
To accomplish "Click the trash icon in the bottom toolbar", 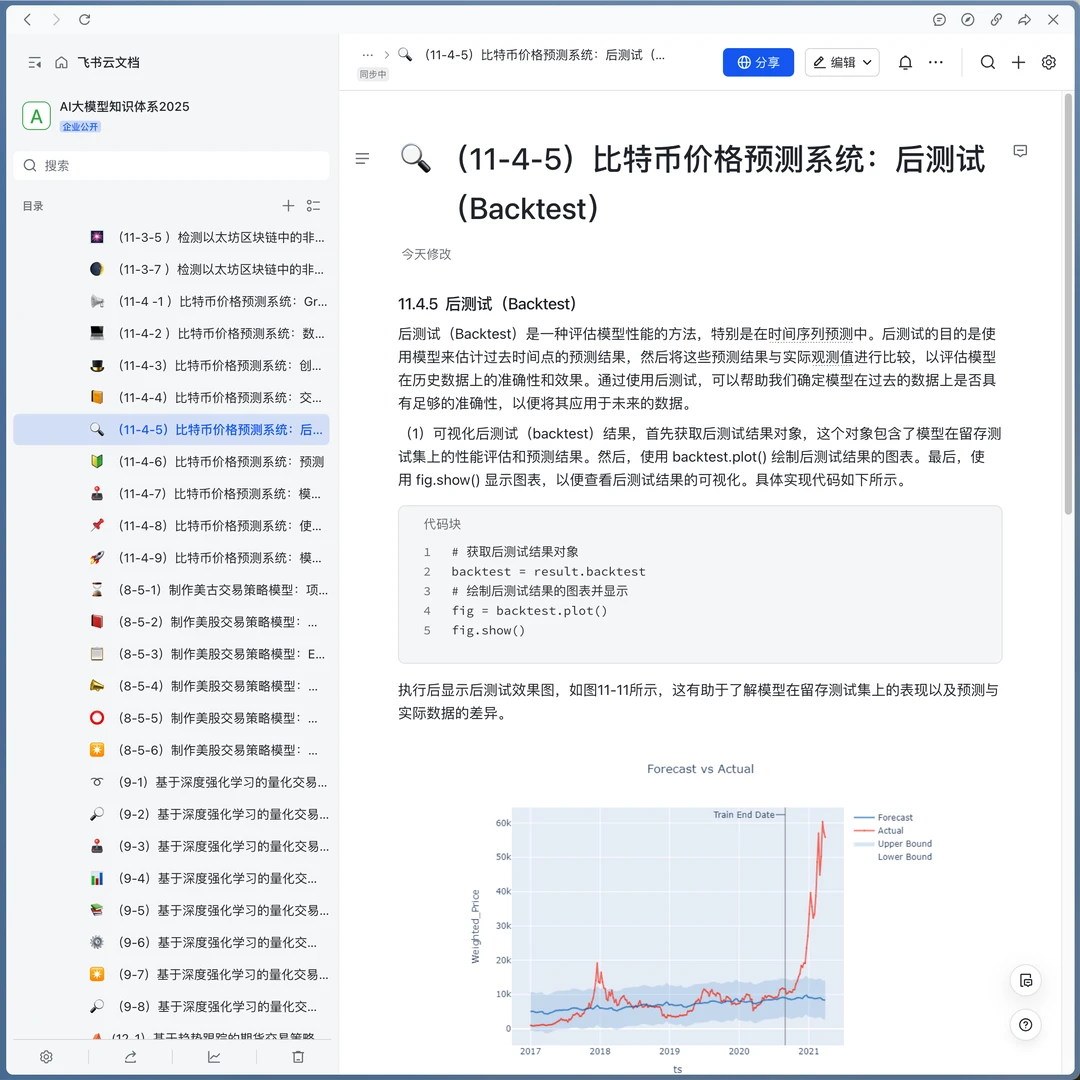I will (x=297, y=1056).
